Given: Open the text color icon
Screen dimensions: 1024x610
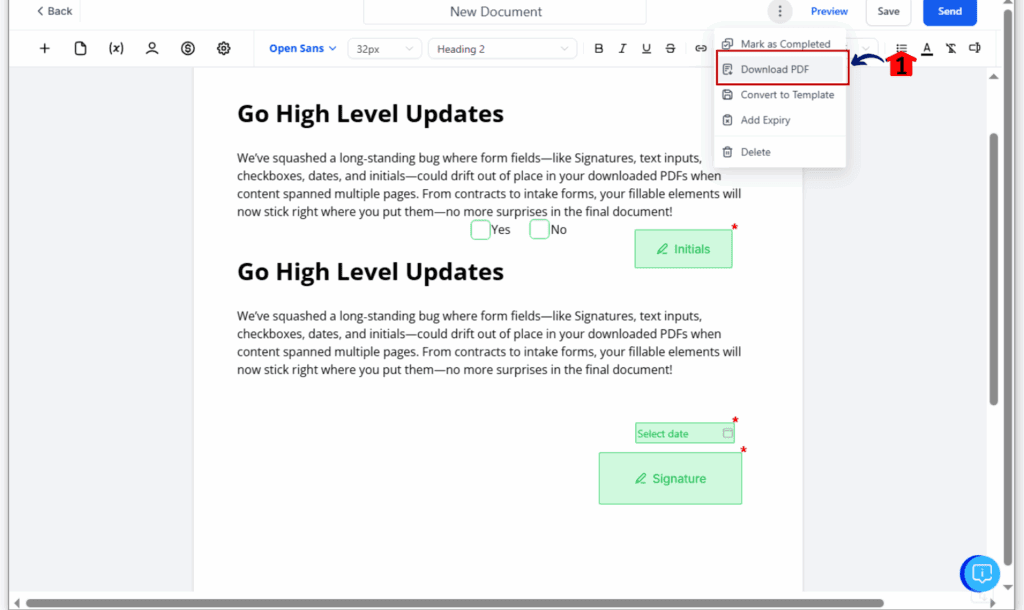Looking at the screenshot, I should pos(927,48).
